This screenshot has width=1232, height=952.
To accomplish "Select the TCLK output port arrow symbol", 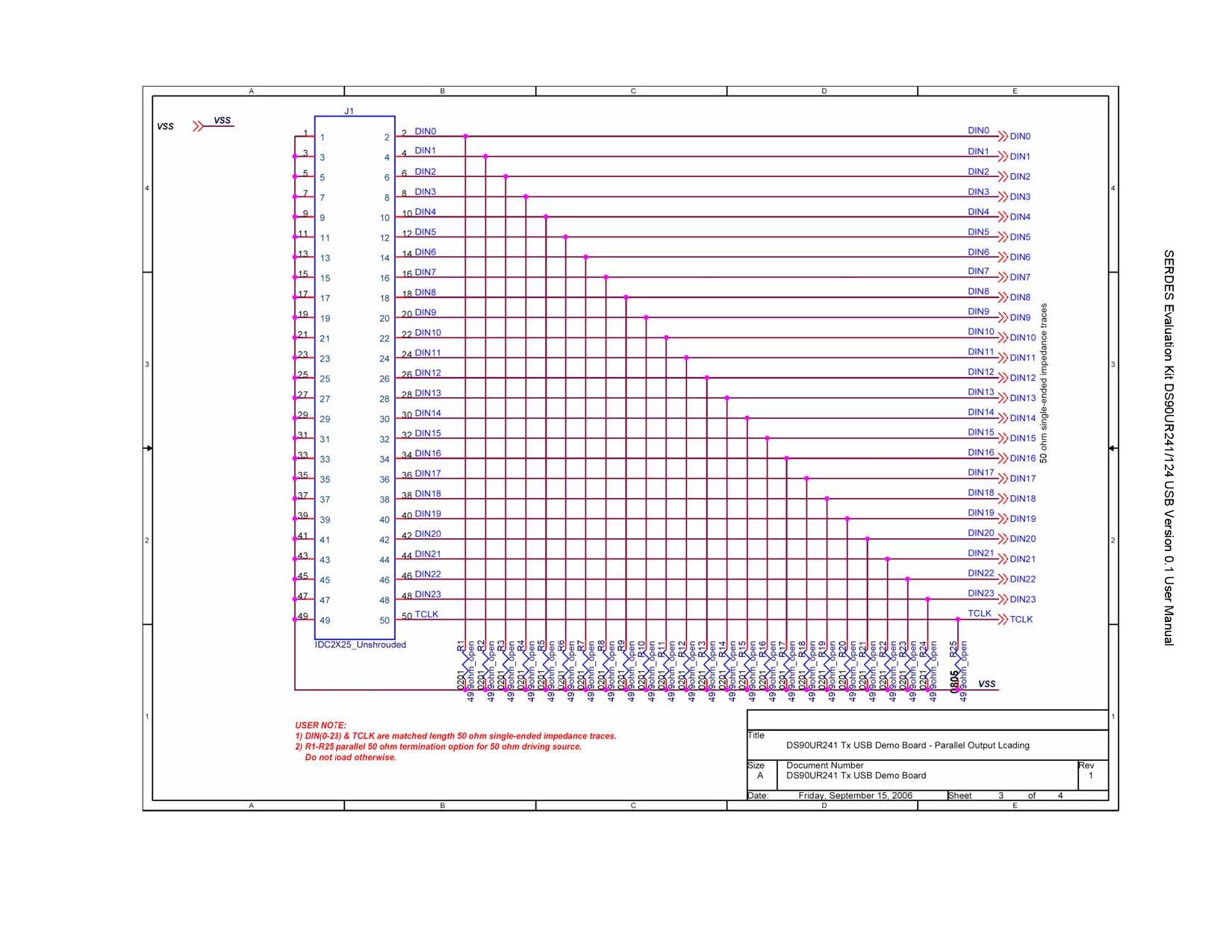I will [1003, 619].
